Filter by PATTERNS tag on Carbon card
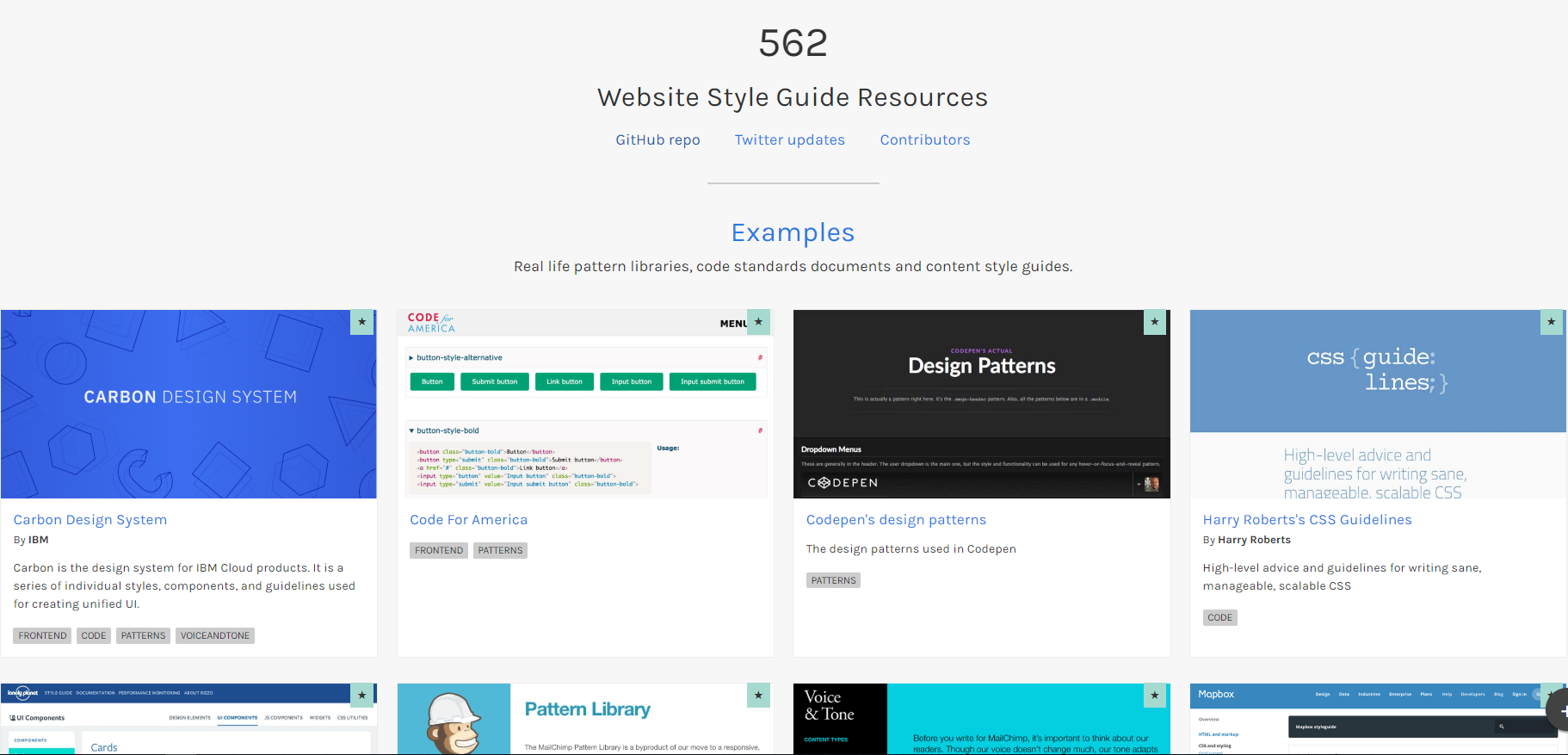This screenshot has width=1568, height=755. (x=143, y=635)
